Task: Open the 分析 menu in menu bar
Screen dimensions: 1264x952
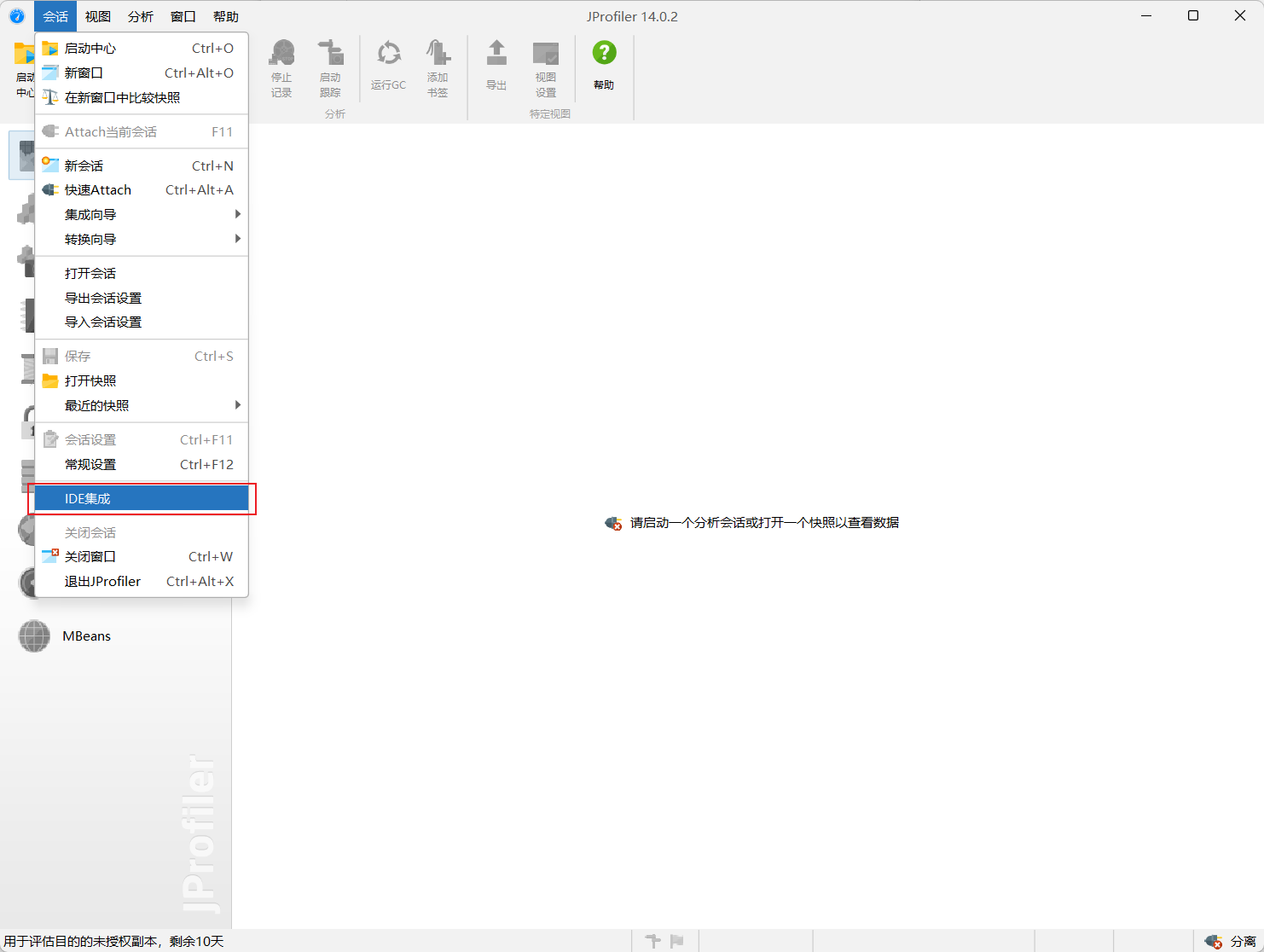Action: point(141,16)
